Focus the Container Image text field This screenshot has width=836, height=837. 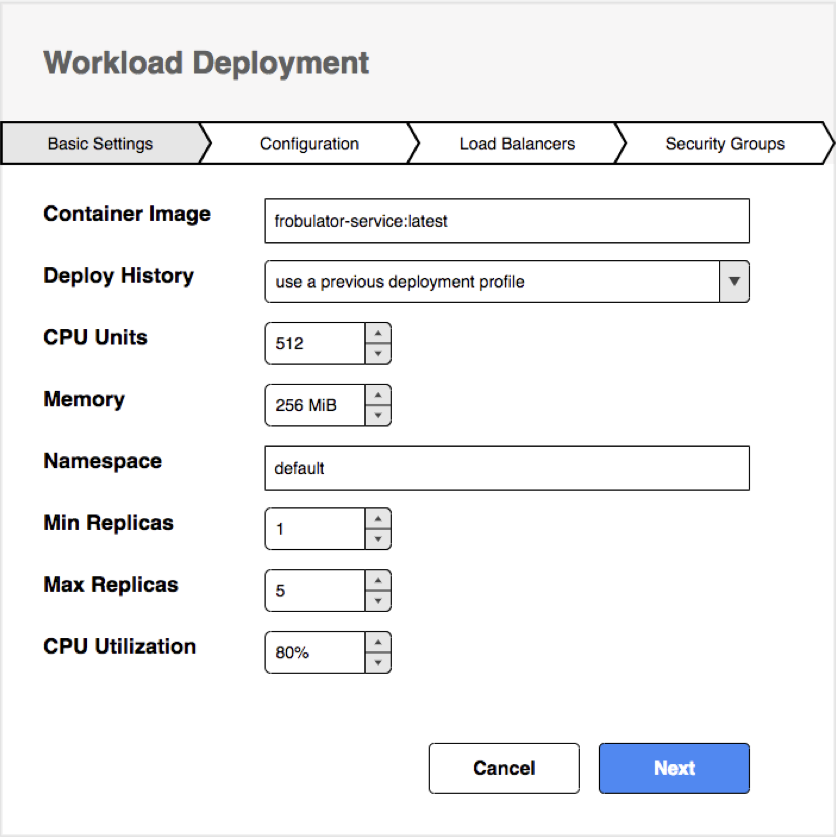pos(507,221)
